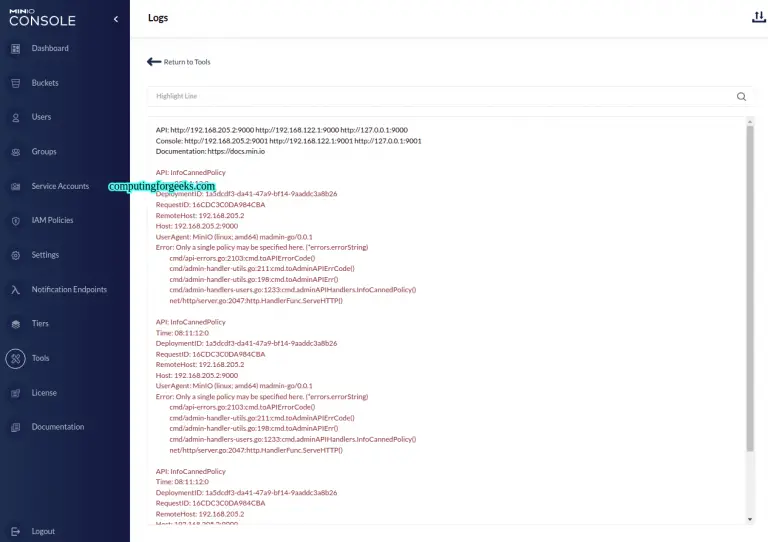Click the circled Tools icon
Image resolution: width=768 pixels, height=542 pixels.
pos(16,358)
